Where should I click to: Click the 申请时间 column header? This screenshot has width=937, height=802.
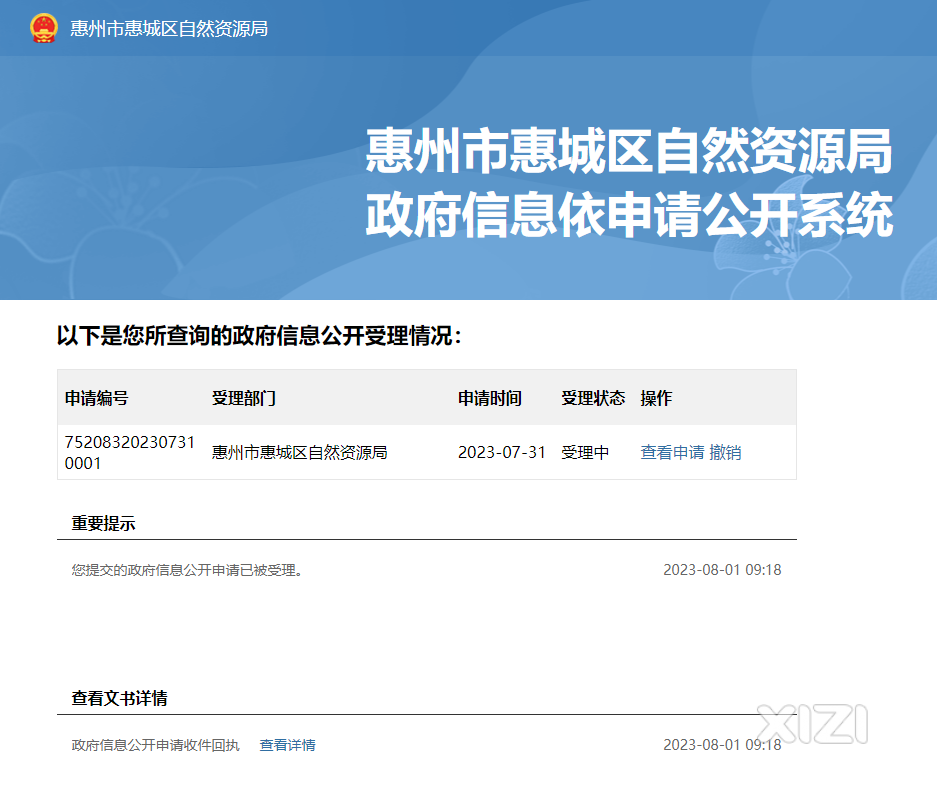pyautogui.click(x=490, y=398)
